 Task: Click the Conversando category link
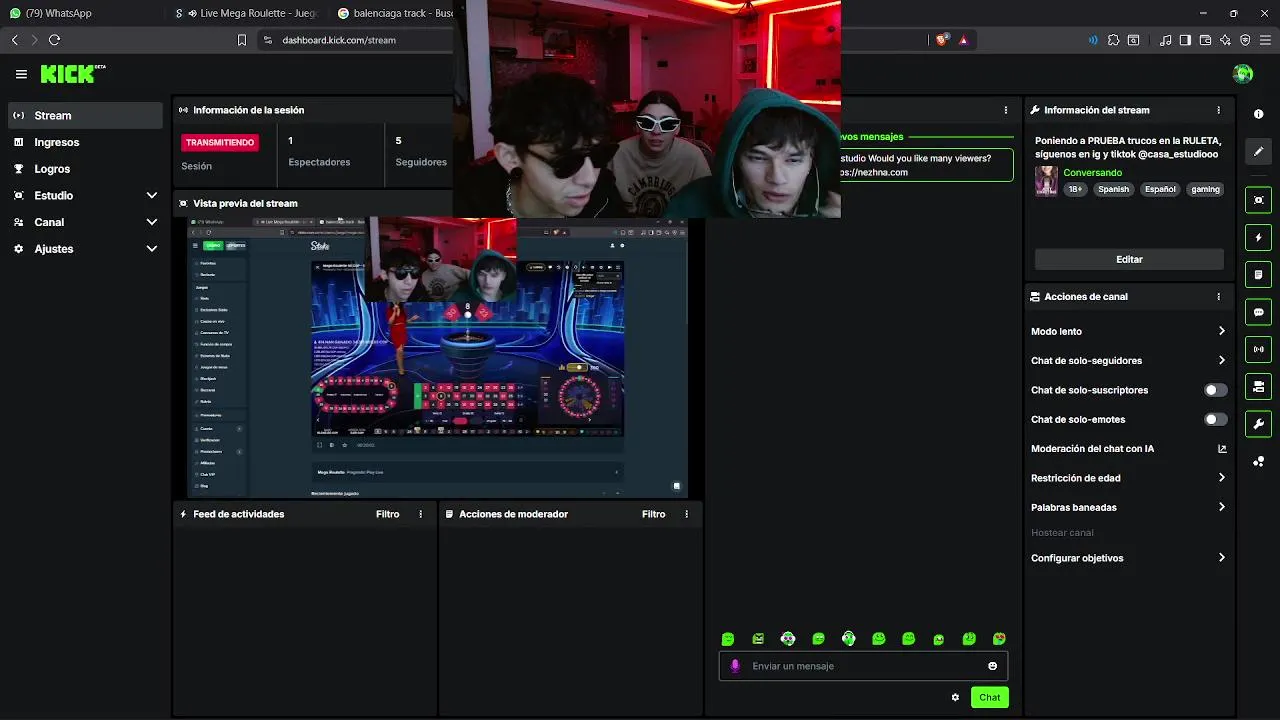[1092, 173]
